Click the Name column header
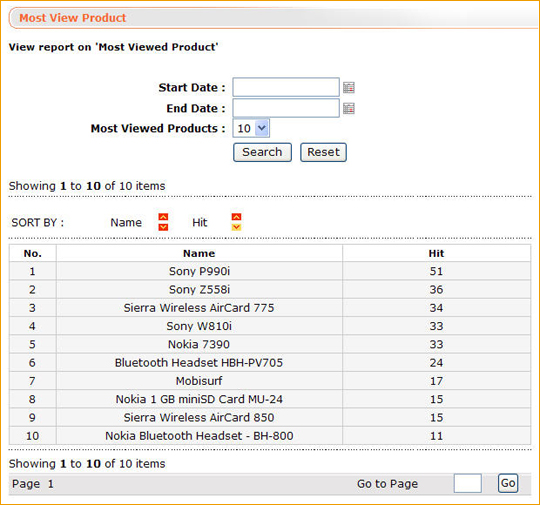This screenshot has height=505, width=540. pyautogui.click(x=199, y=254)
